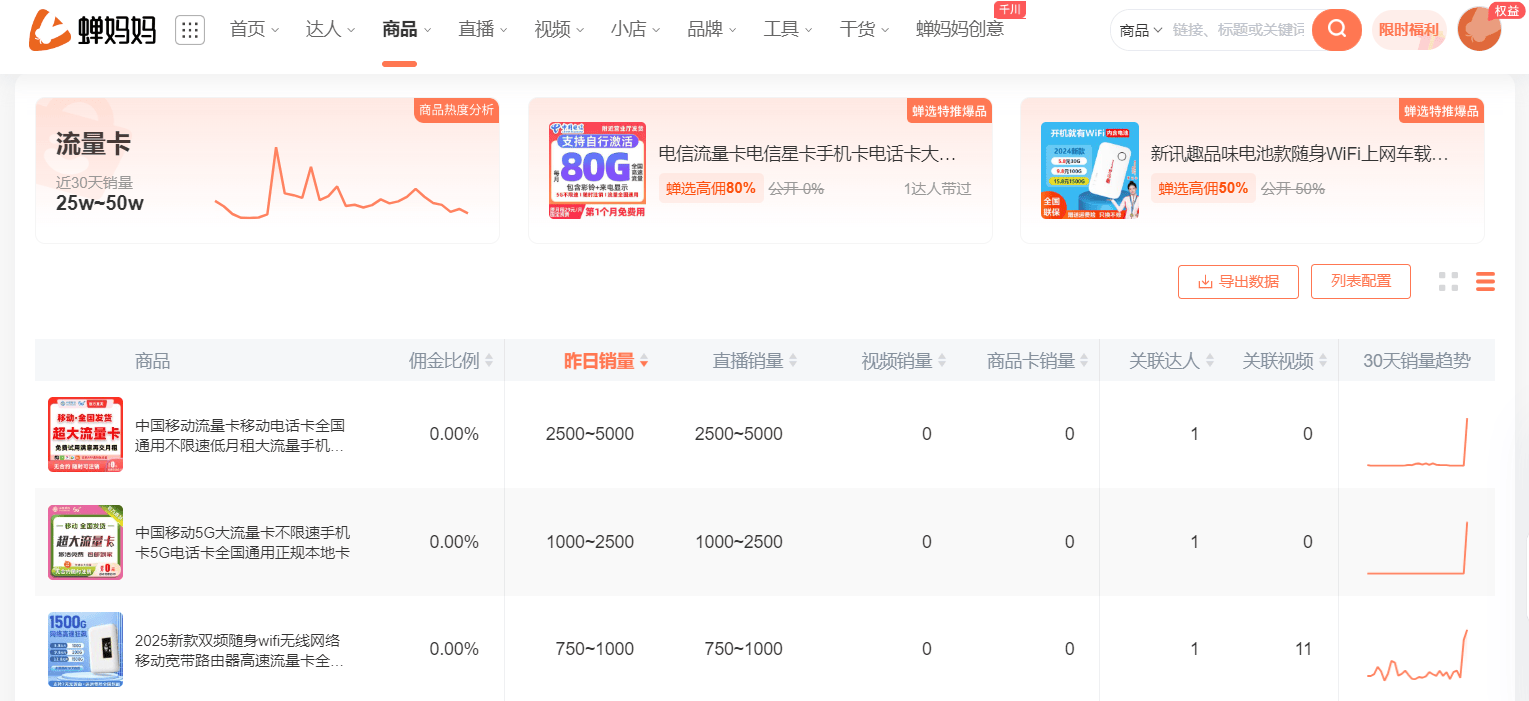Click the 关联视频 value 11
The height and width of the screenshot is (701, 1529).
[x=1303, y=649]
